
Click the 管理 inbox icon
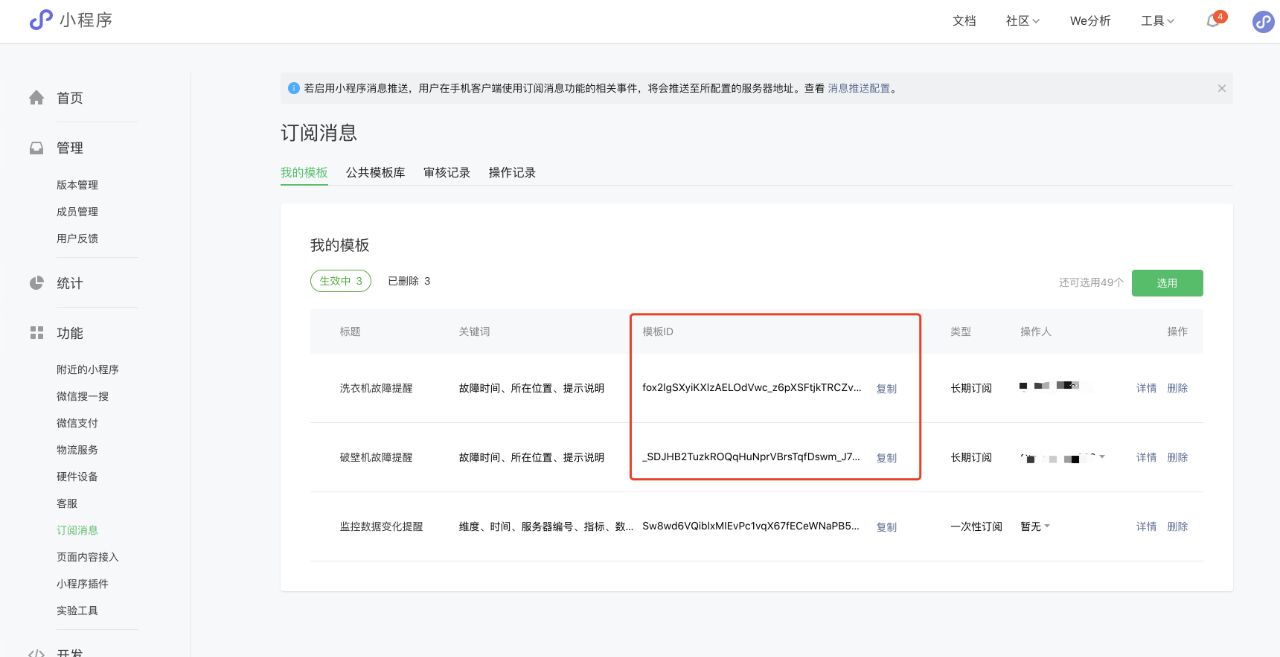(37, 148)
